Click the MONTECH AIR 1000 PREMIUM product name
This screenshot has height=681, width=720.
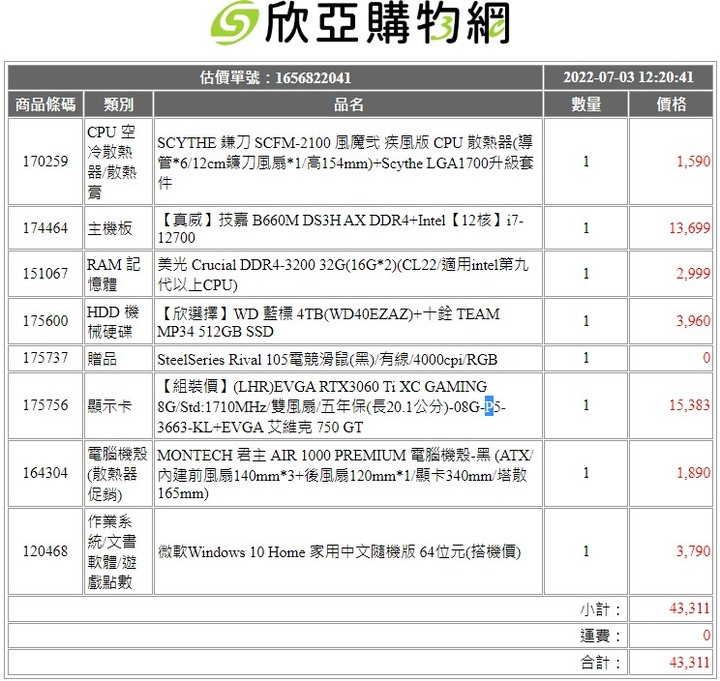pyautogui.click(x=345, y=474)
